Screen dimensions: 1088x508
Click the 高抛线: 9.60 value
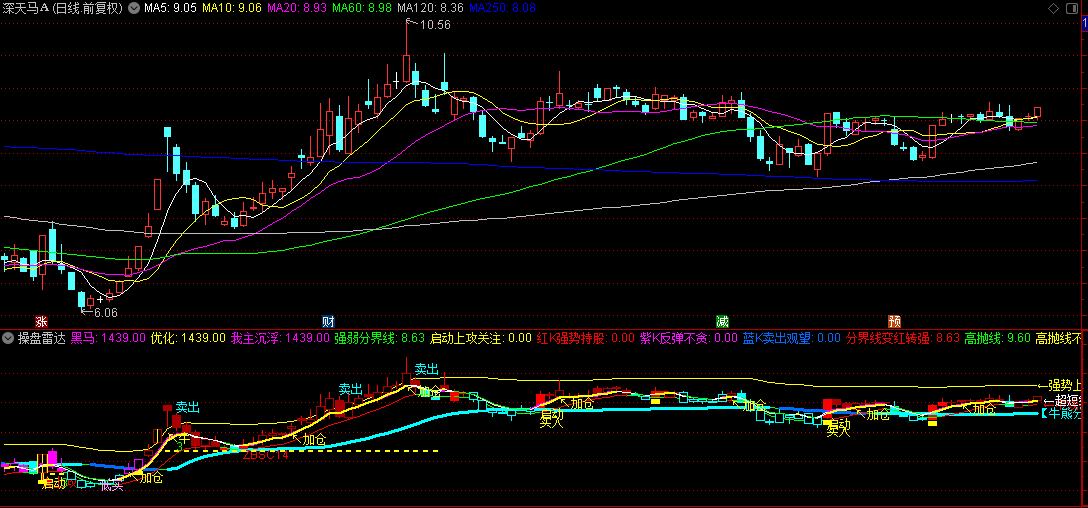[x=998, y=339]
